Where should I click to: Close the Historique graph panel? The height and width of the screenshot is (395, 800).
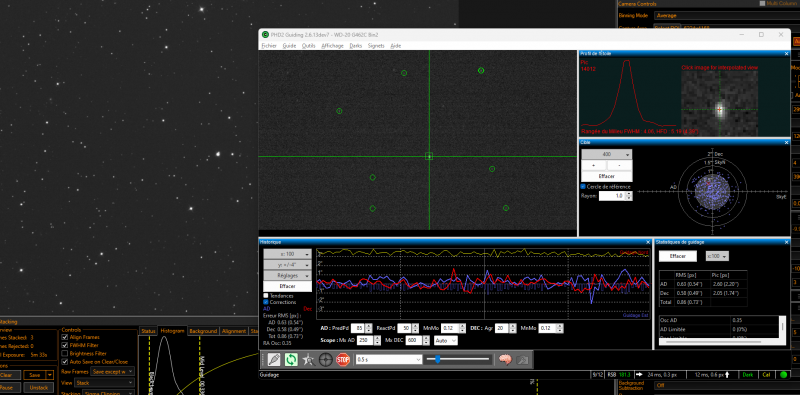pyautogui.click(x=648, y=242)
